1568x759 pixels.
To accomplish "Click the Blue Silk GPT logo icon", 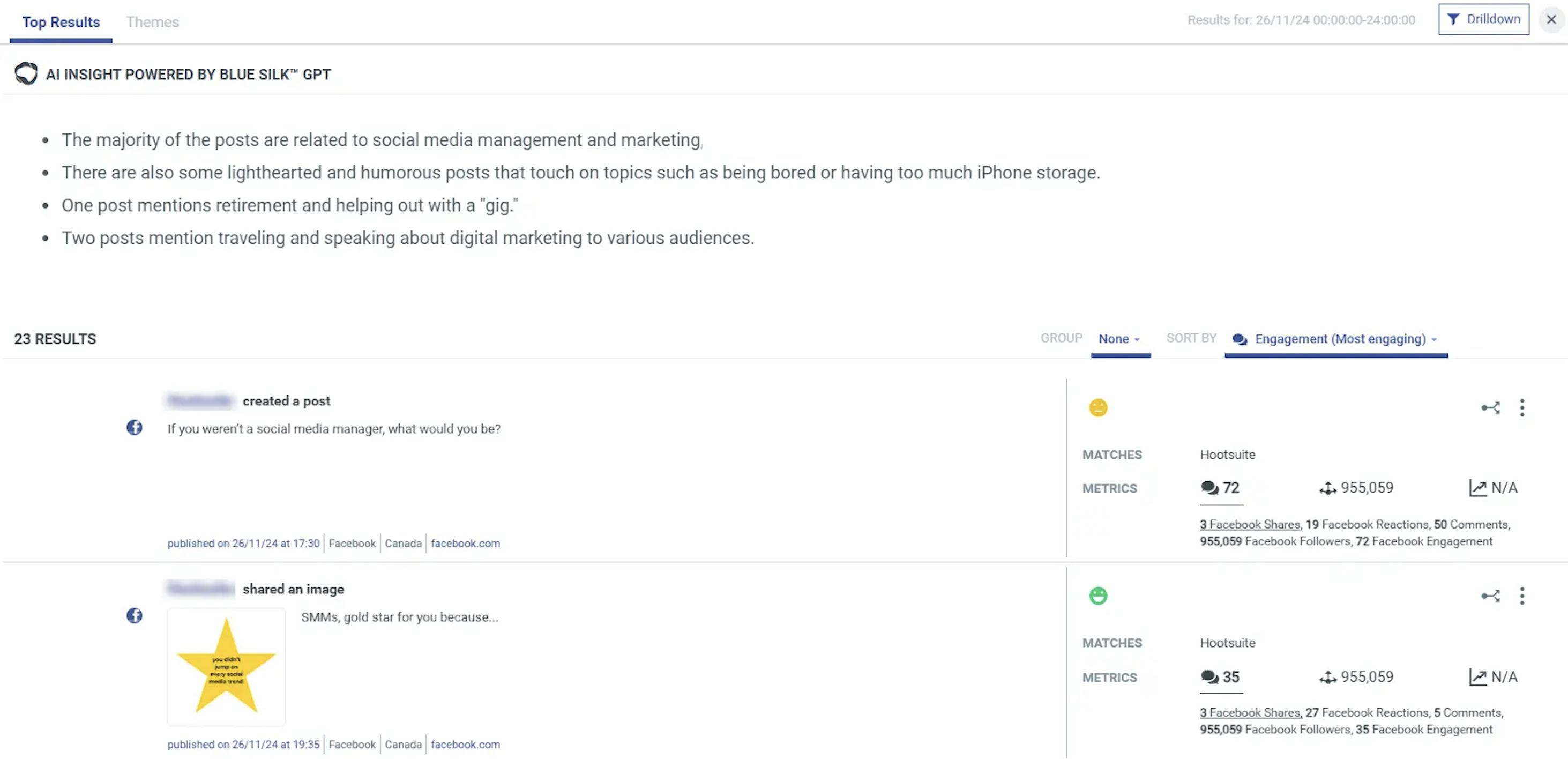I will click(26, 73).
